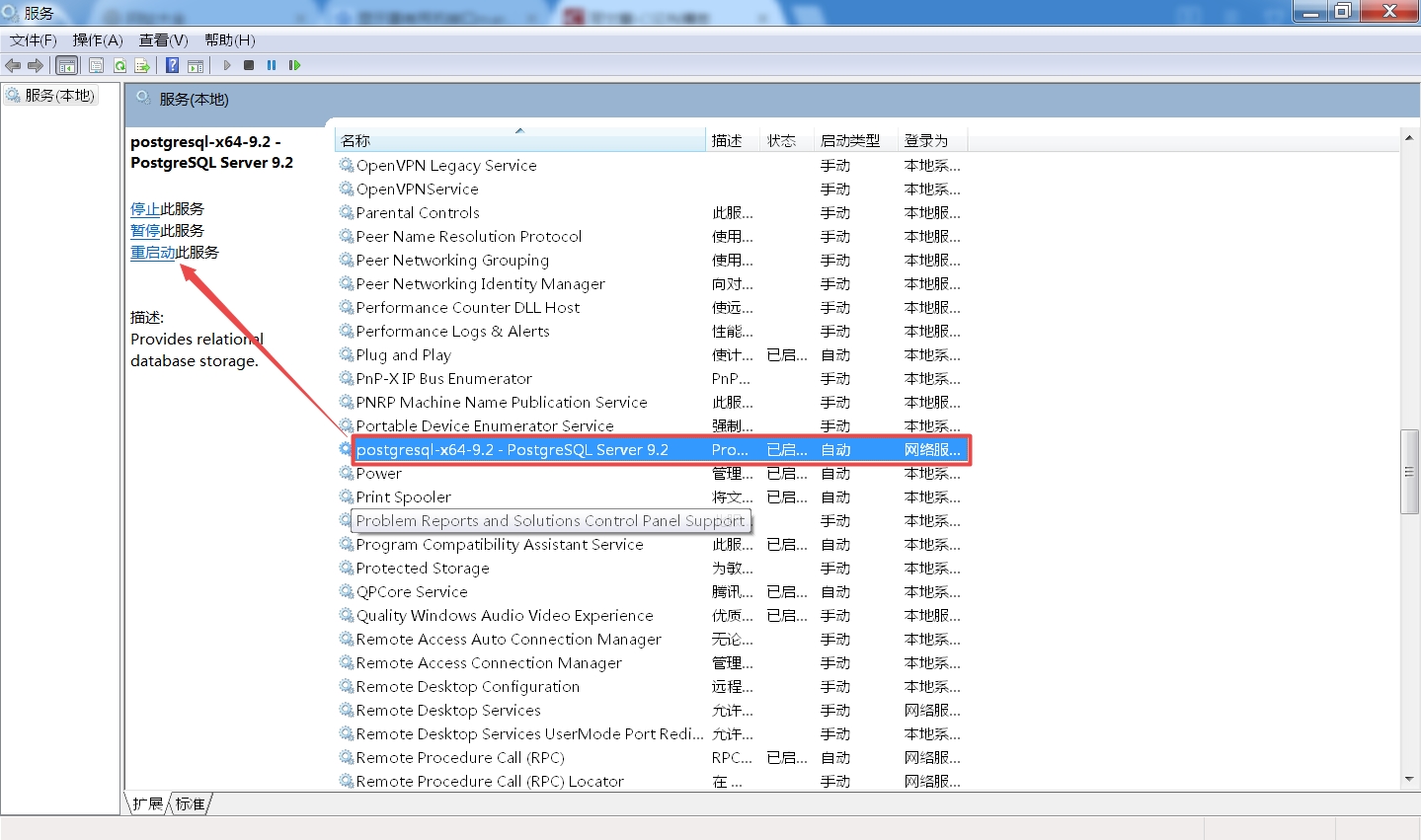The image size is (1421, 840).
Task: Click the Restart Service toolbar icon
Action: 294,65
